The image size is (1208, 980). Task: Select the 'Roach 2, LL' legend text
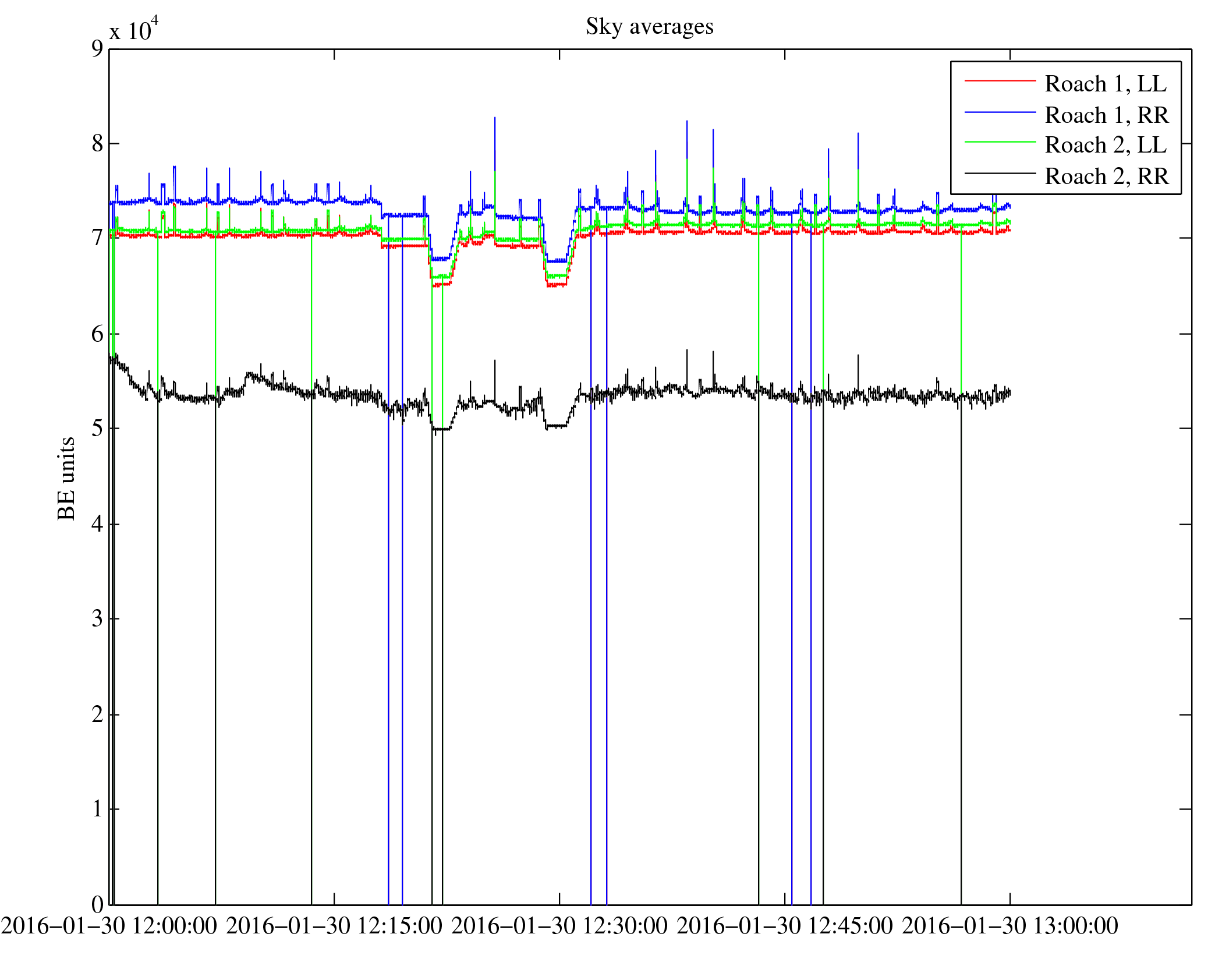(x=1106, y=145)
